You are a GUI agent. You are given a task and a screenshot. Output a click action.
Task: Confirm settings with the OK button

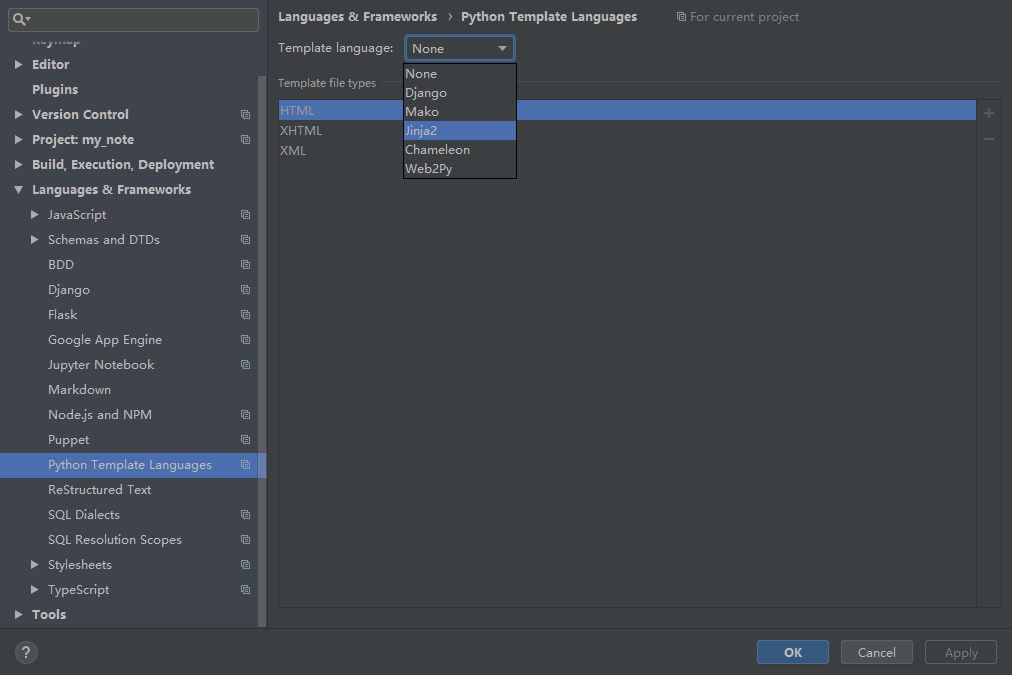[x=793, y=652]
